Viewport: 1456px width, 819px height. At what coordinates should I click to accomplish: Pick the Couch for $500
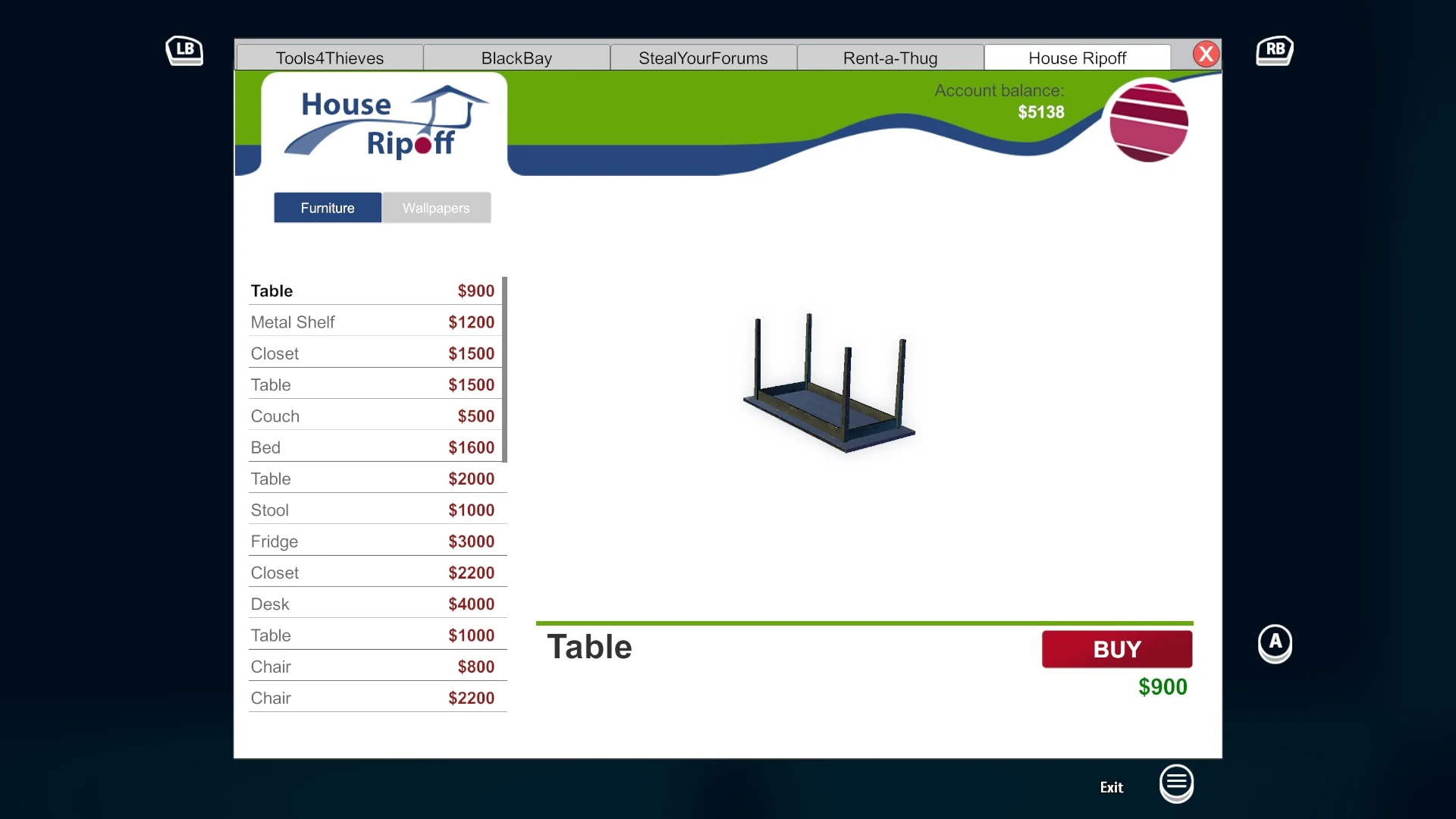tap(372, 416)
